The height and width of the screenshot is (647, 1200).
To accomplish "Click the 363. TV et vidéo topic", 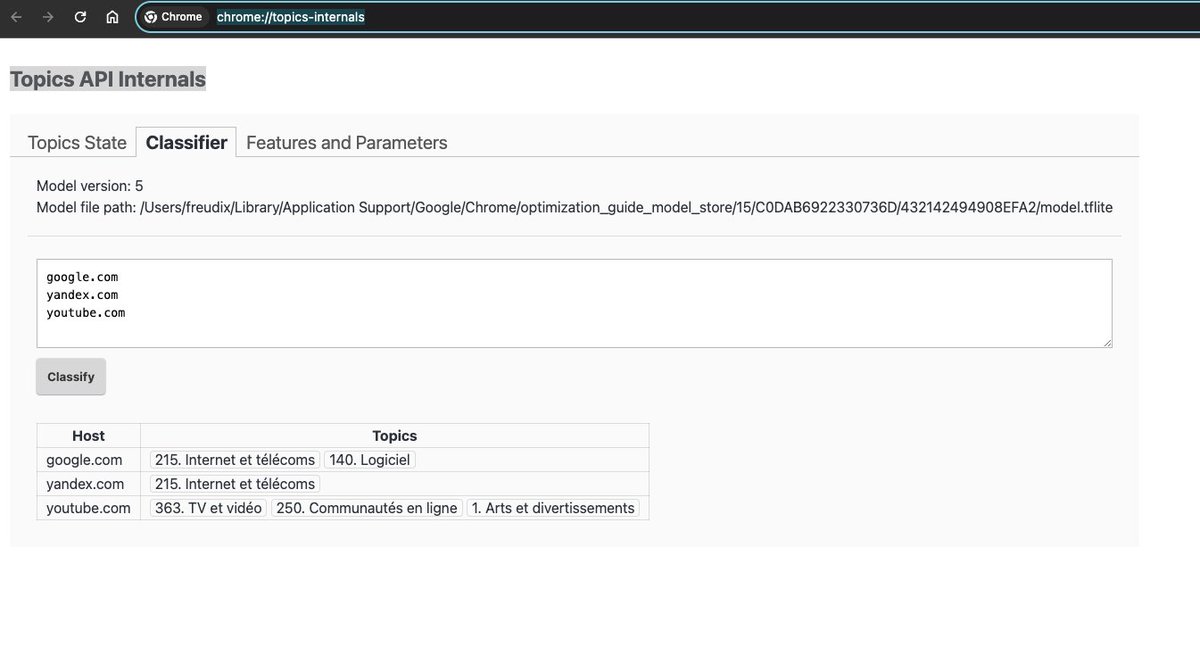I will 208,508.
